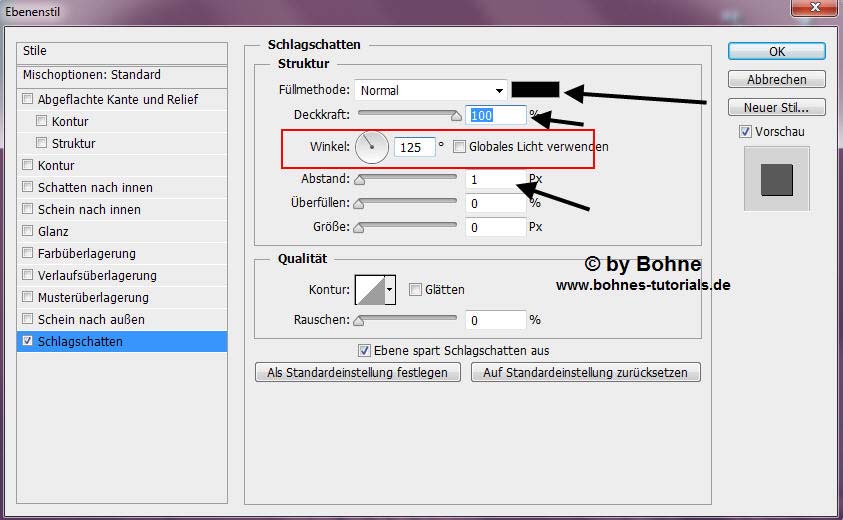Select Mischoptionen: Standard entry
Viewport: 843px width, 520px height.
tap(92, 75)
